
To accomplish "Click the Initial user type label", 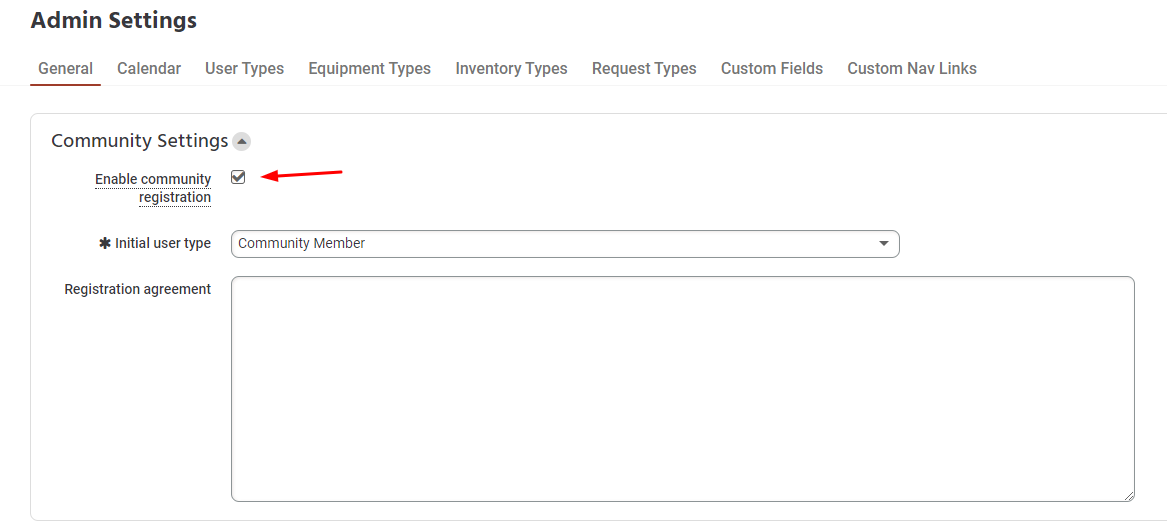I will click(x=162, y=244).
